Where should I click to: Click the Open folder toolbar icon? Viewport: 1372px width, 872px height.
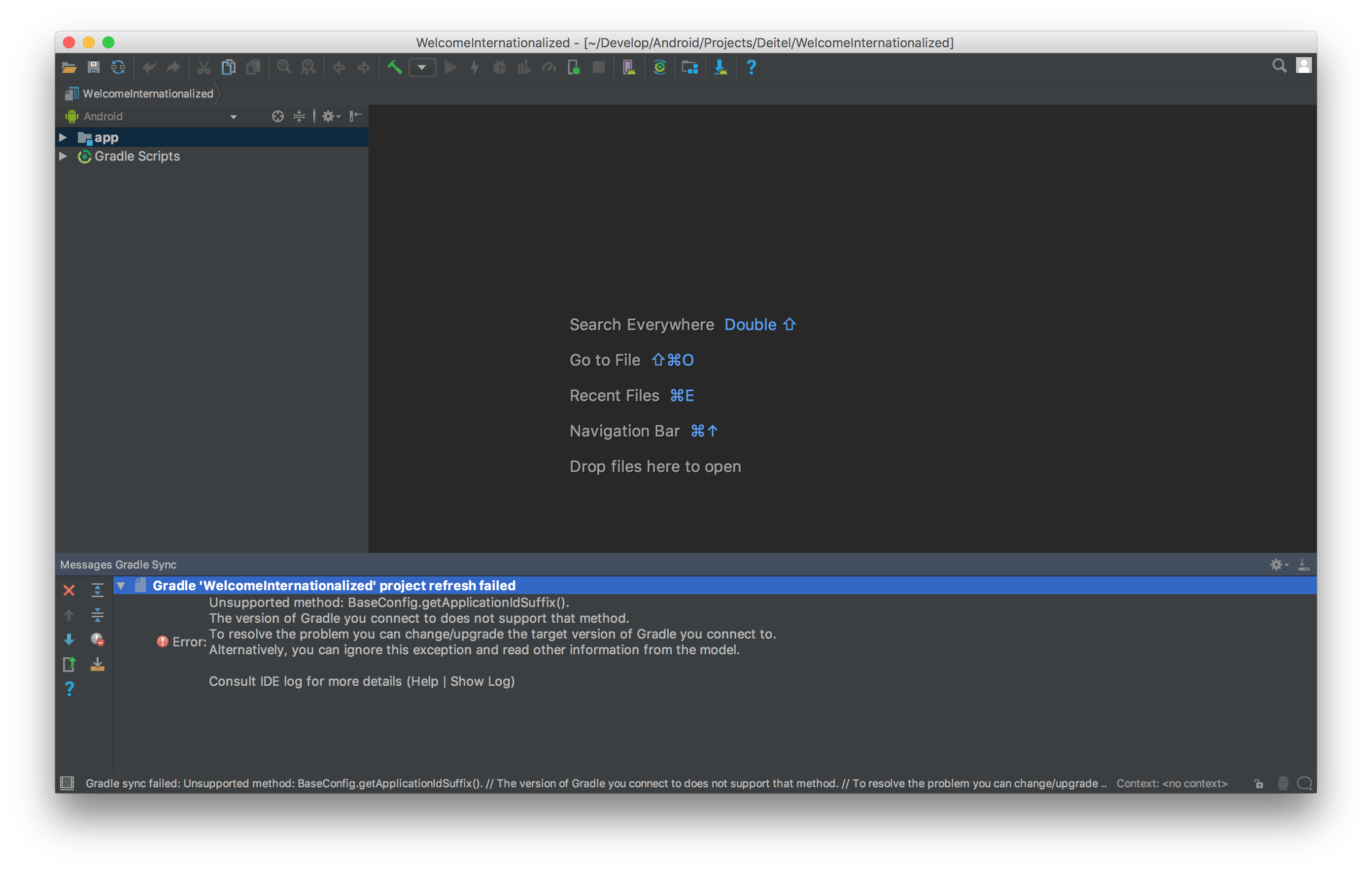(69, 68)
